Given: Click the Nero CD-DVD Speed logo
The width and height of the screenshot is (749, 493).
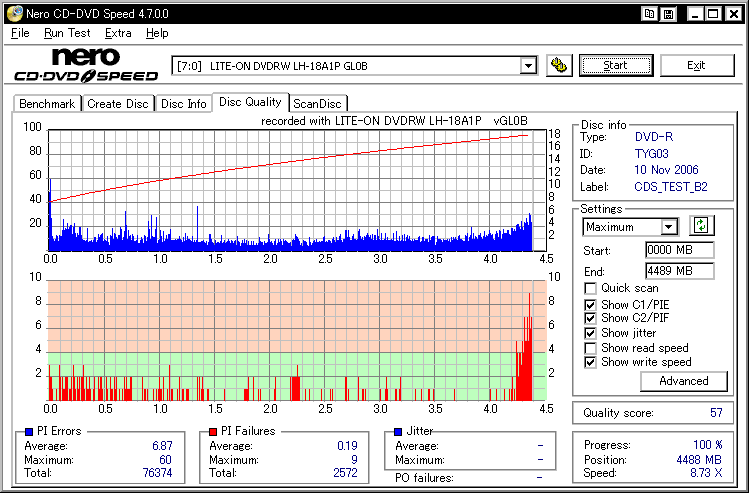Looking at the screenshot, I should pyautogui.click(x=86, y=65).
